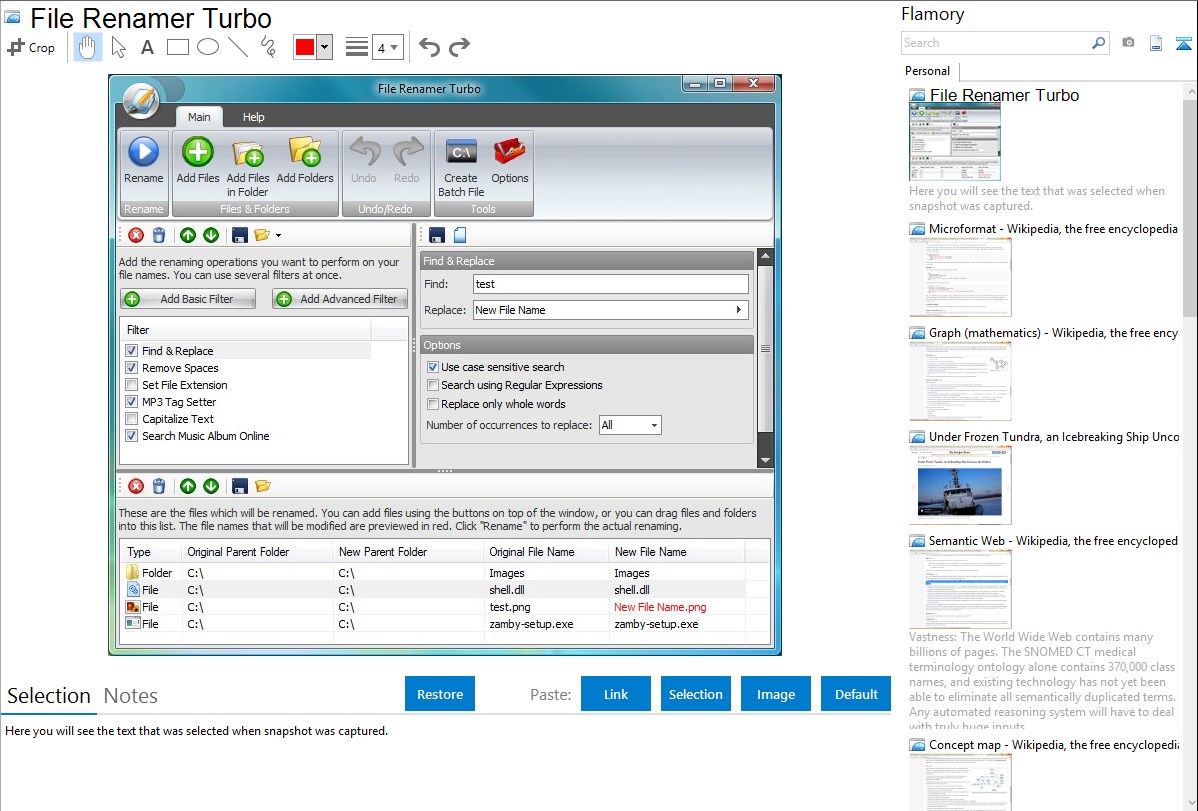Choose the arrow pointer tool
1198x811 pixels.
(x=118, y=47)
